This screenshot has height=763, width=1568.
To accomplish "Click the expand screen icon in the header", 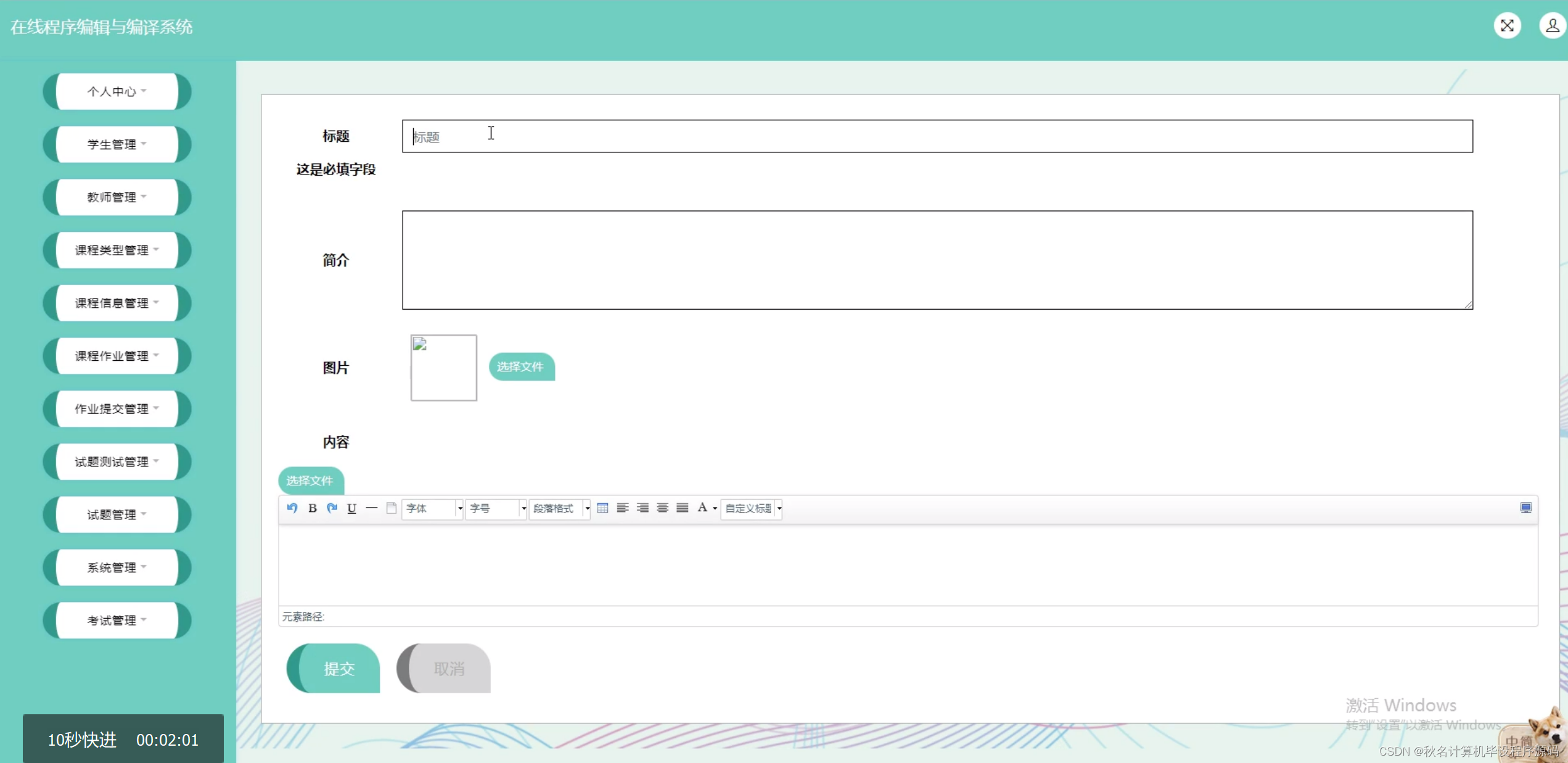I will pos(1507,26).
